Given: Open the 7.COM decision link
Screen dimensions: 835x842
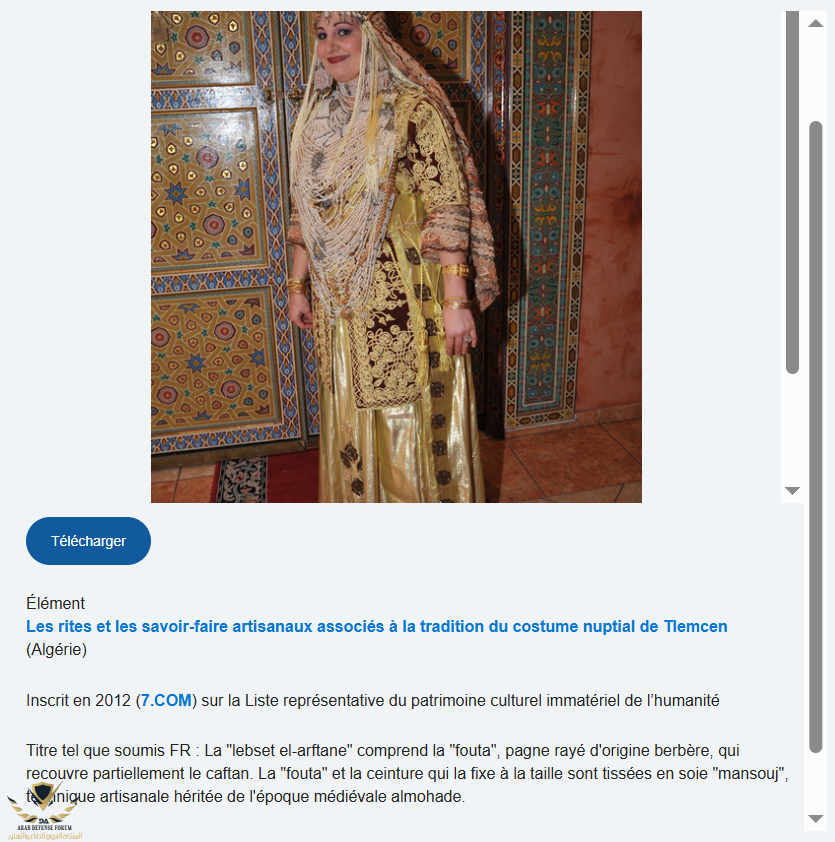Looking at the screenshot, I should (x=166, y=701).
